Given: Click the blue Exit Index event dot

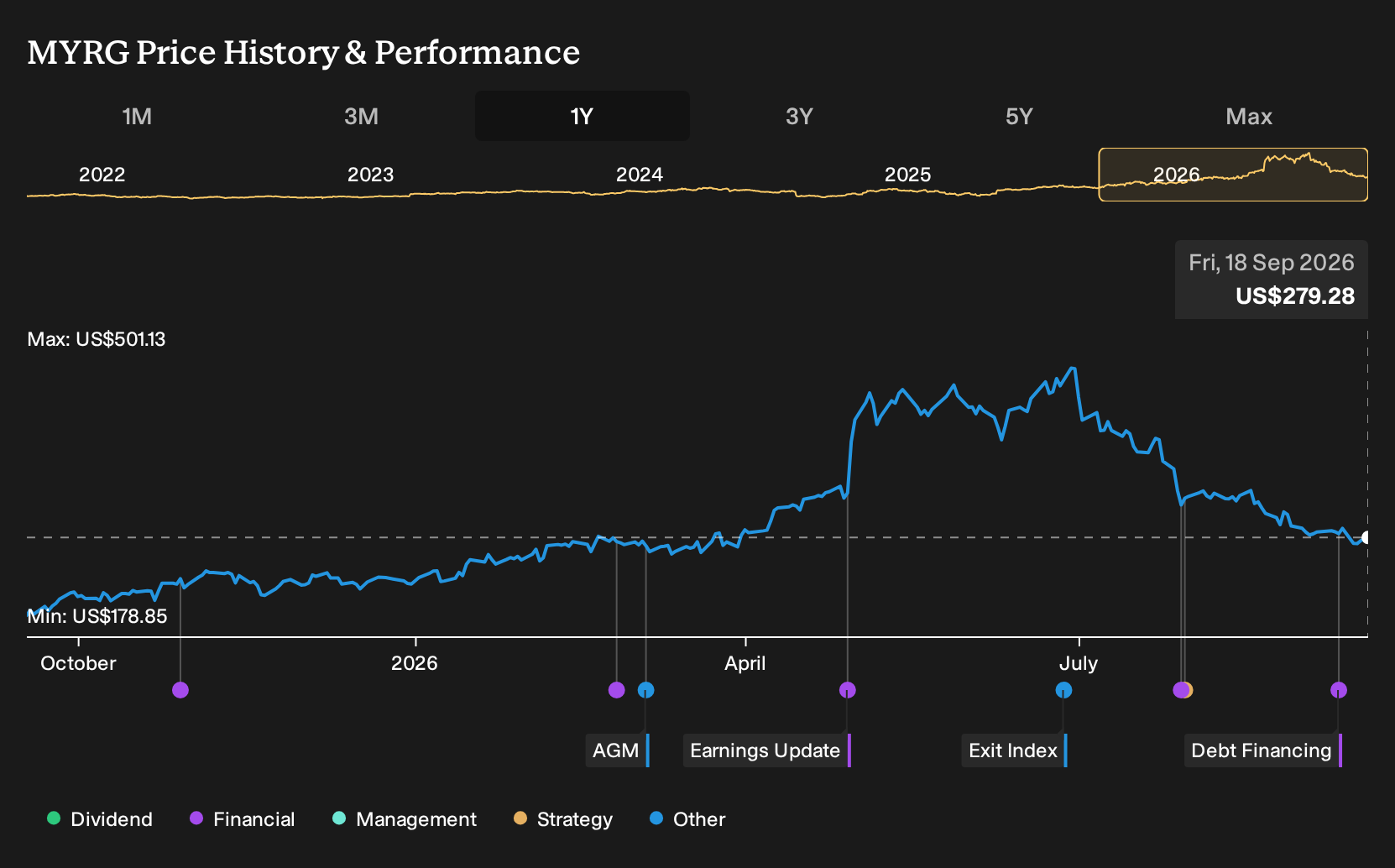Looking at the screenshot, I should coord(1063,690).
